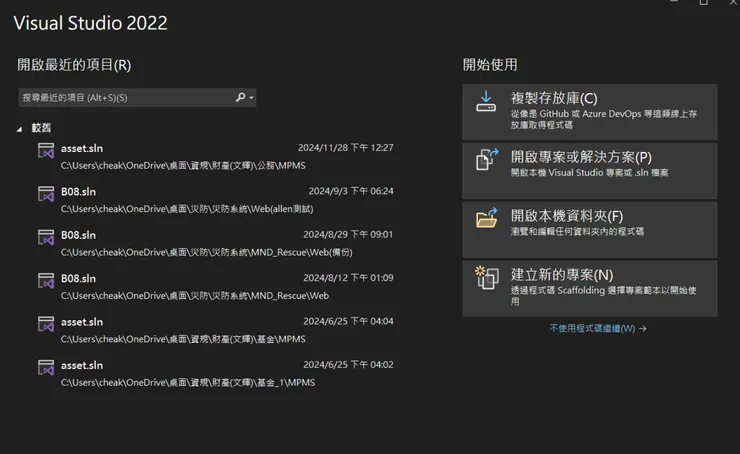Viewport: 740px width, 454px height.
Task: Click the clone repository download icon
Action: 486,101
